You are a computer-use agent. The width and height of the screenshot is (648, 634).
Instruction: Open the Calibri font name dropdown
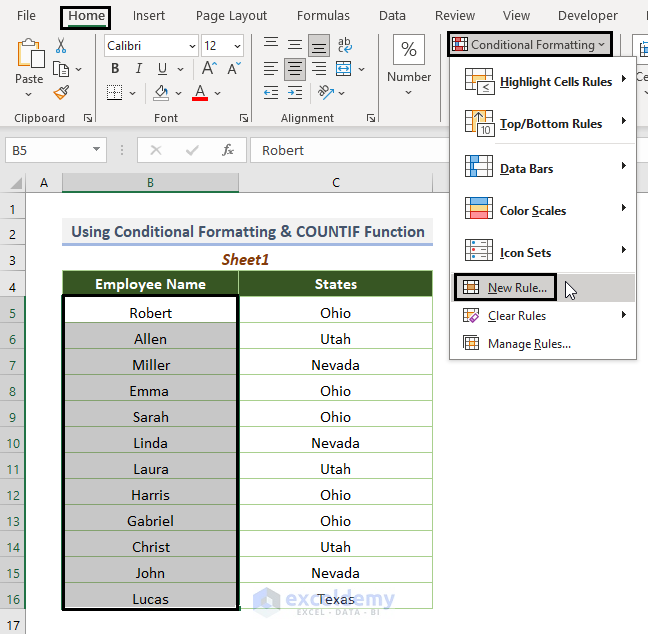point(190,46)
